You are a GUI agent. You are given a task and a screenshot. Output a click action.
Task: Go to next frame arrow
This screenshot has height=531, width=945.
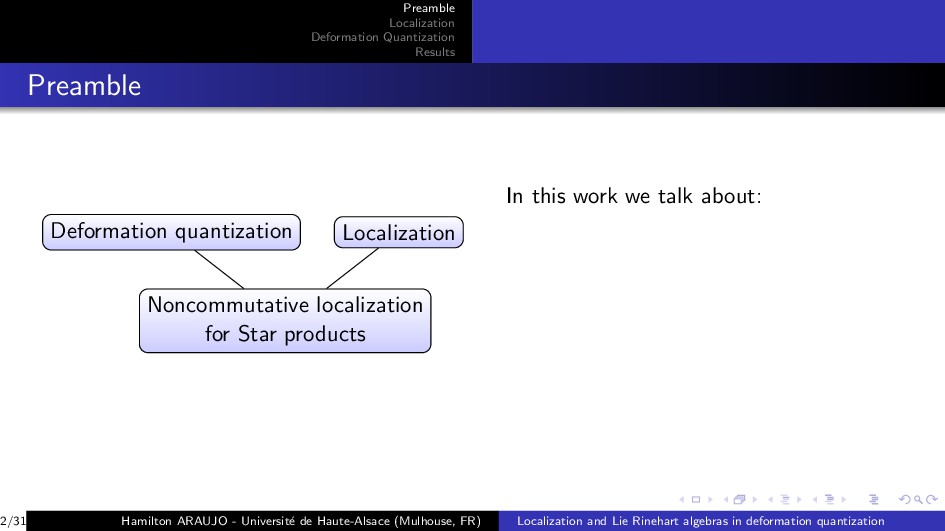coord(755,500)
